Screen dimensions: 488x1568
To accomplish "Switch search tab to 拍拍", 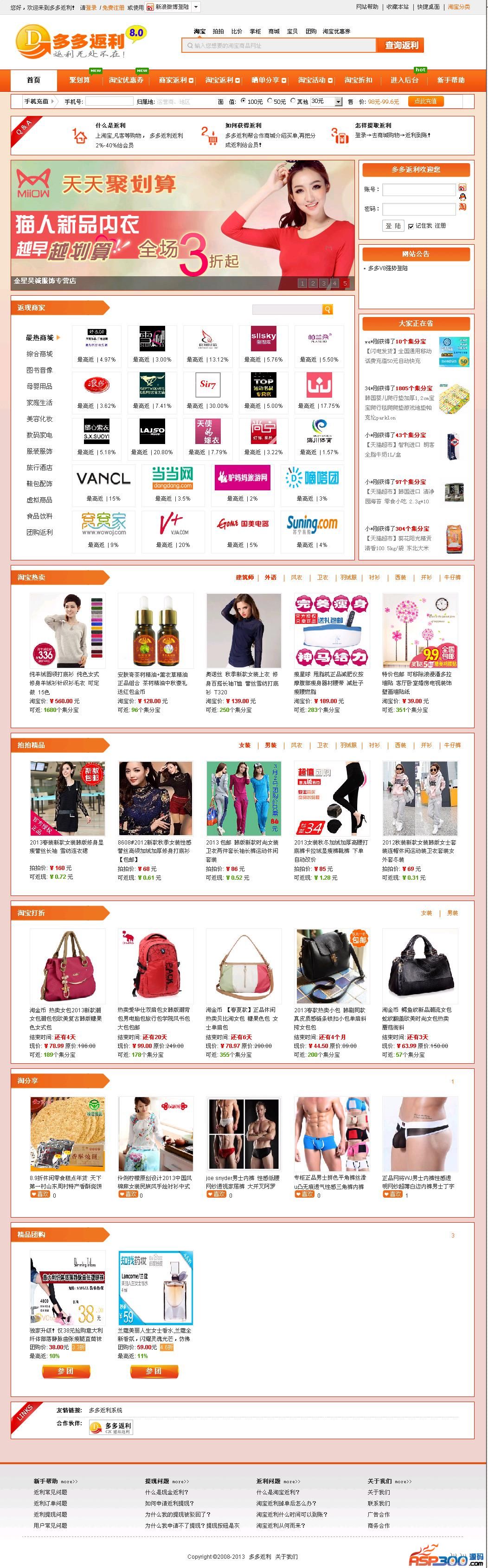I will 218,31.
